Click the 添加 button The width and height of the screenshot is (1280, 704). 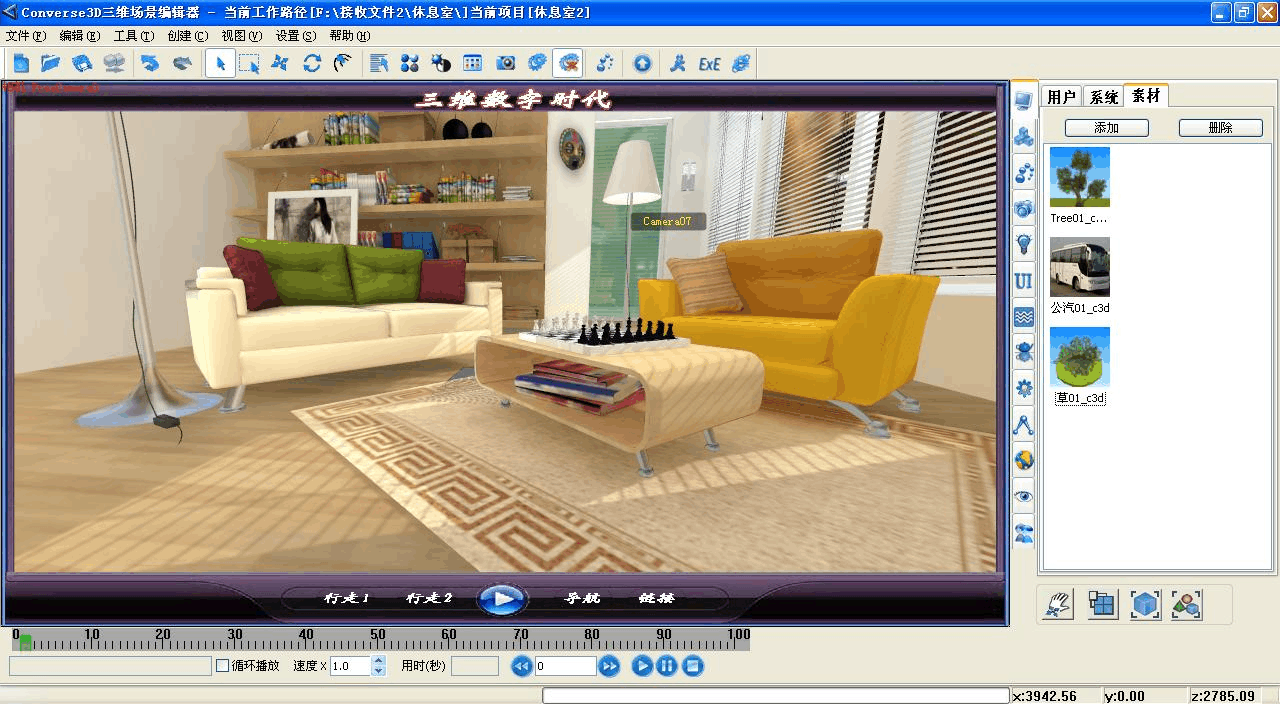pos(1107,128)
